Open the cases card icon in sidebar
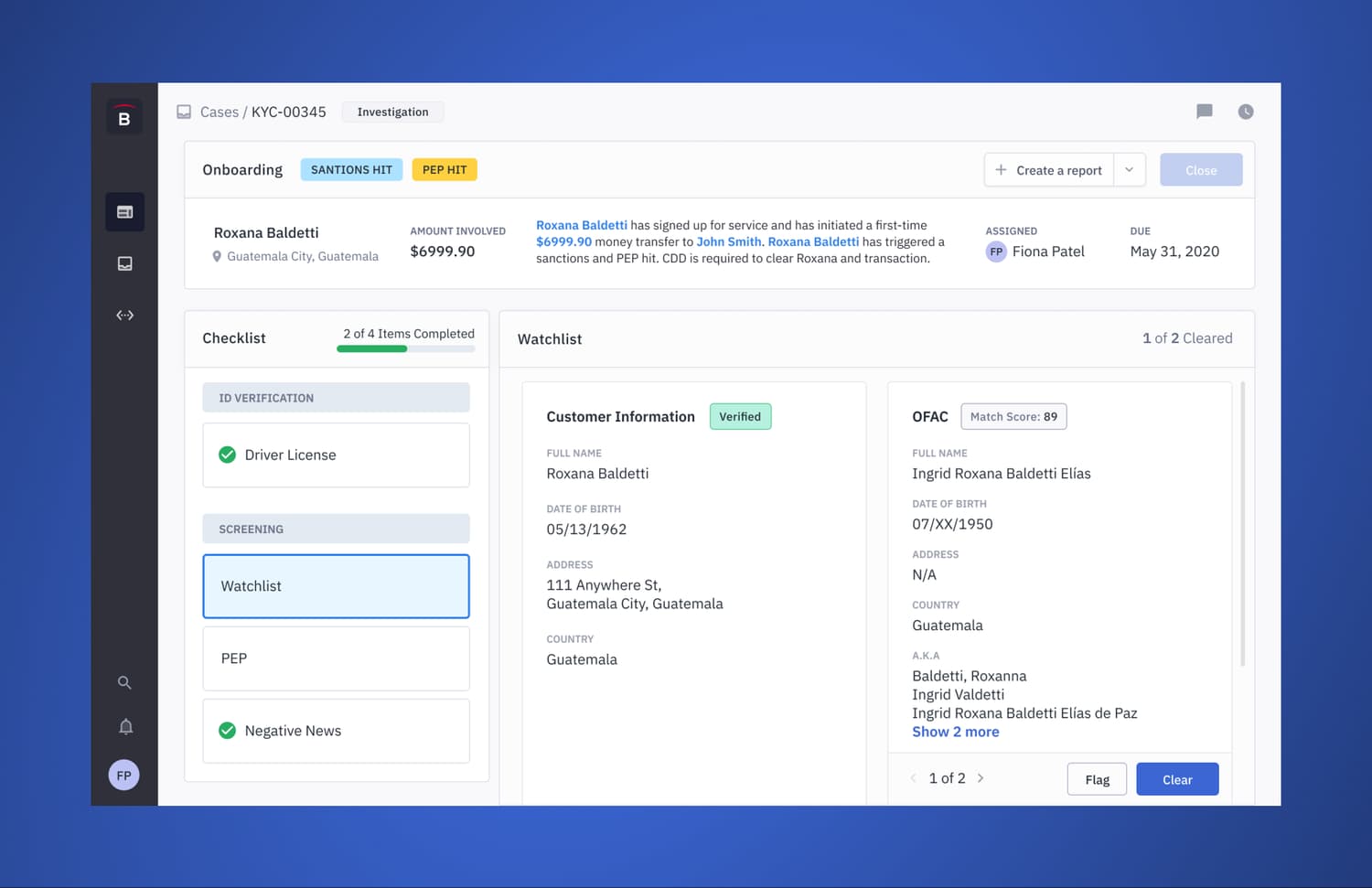The image size is (1372, 888). coord(124,212)
